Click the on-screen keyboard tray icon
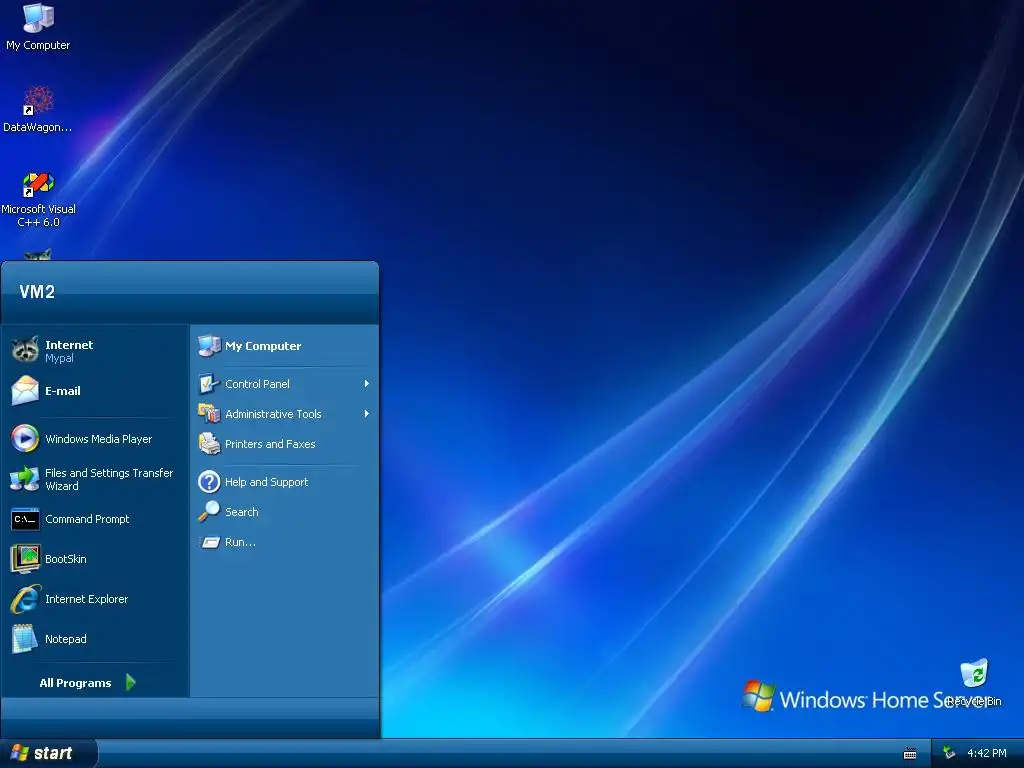The image size is (1024, 768). click(910, 754)
